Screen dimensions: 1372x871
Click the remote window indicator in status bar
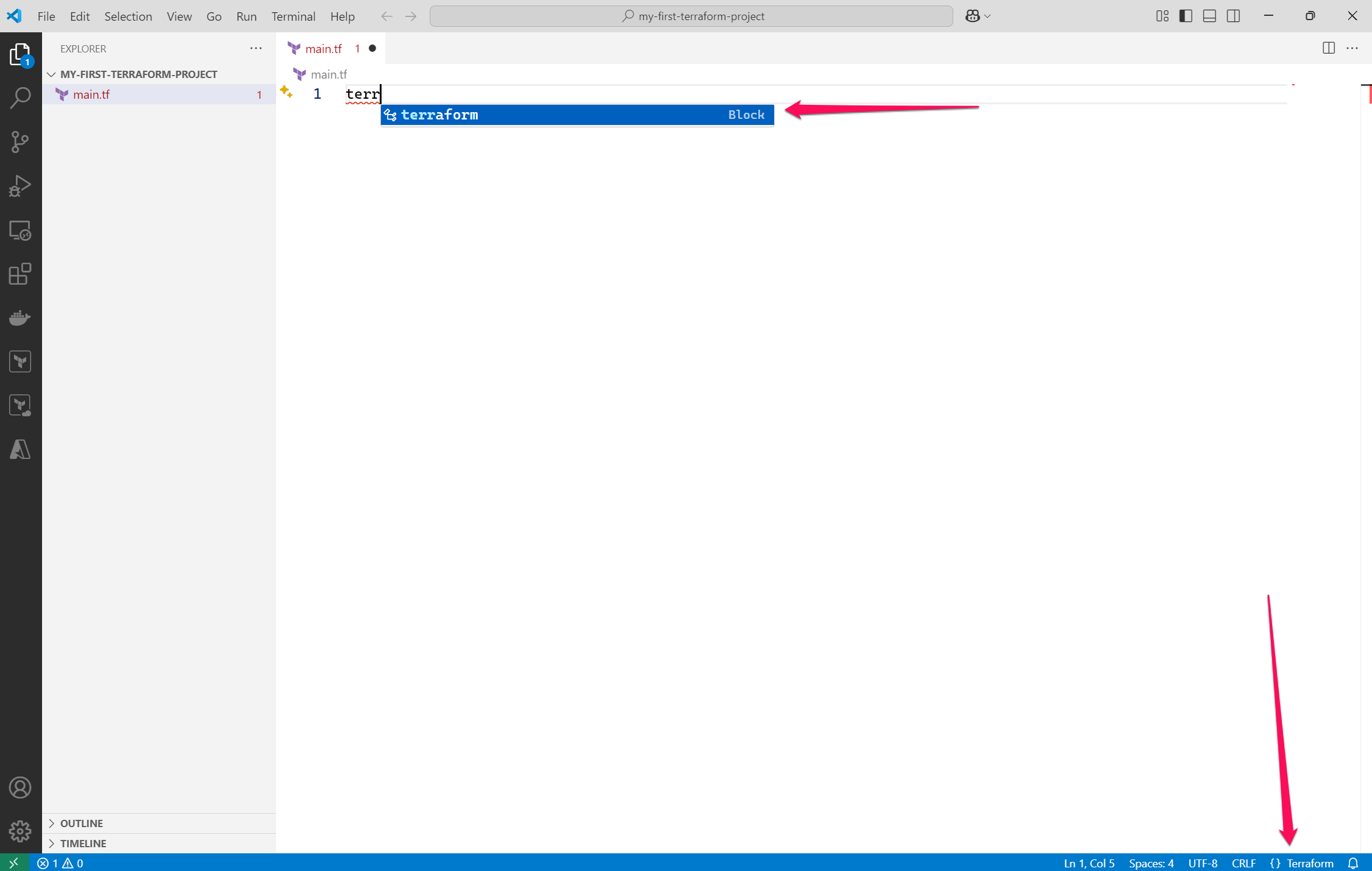14,863
